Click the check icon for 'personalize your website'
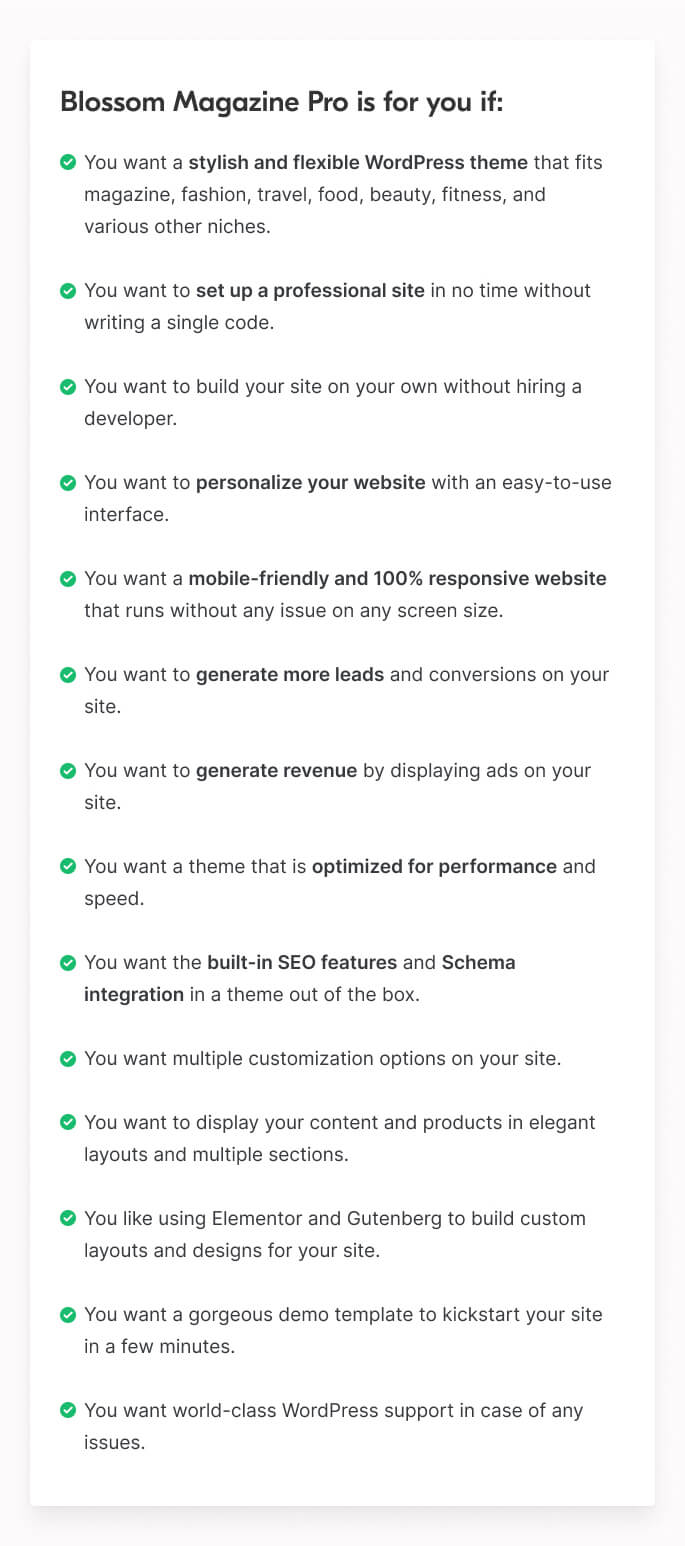The image size is (685, 1546). click(68, 482)
